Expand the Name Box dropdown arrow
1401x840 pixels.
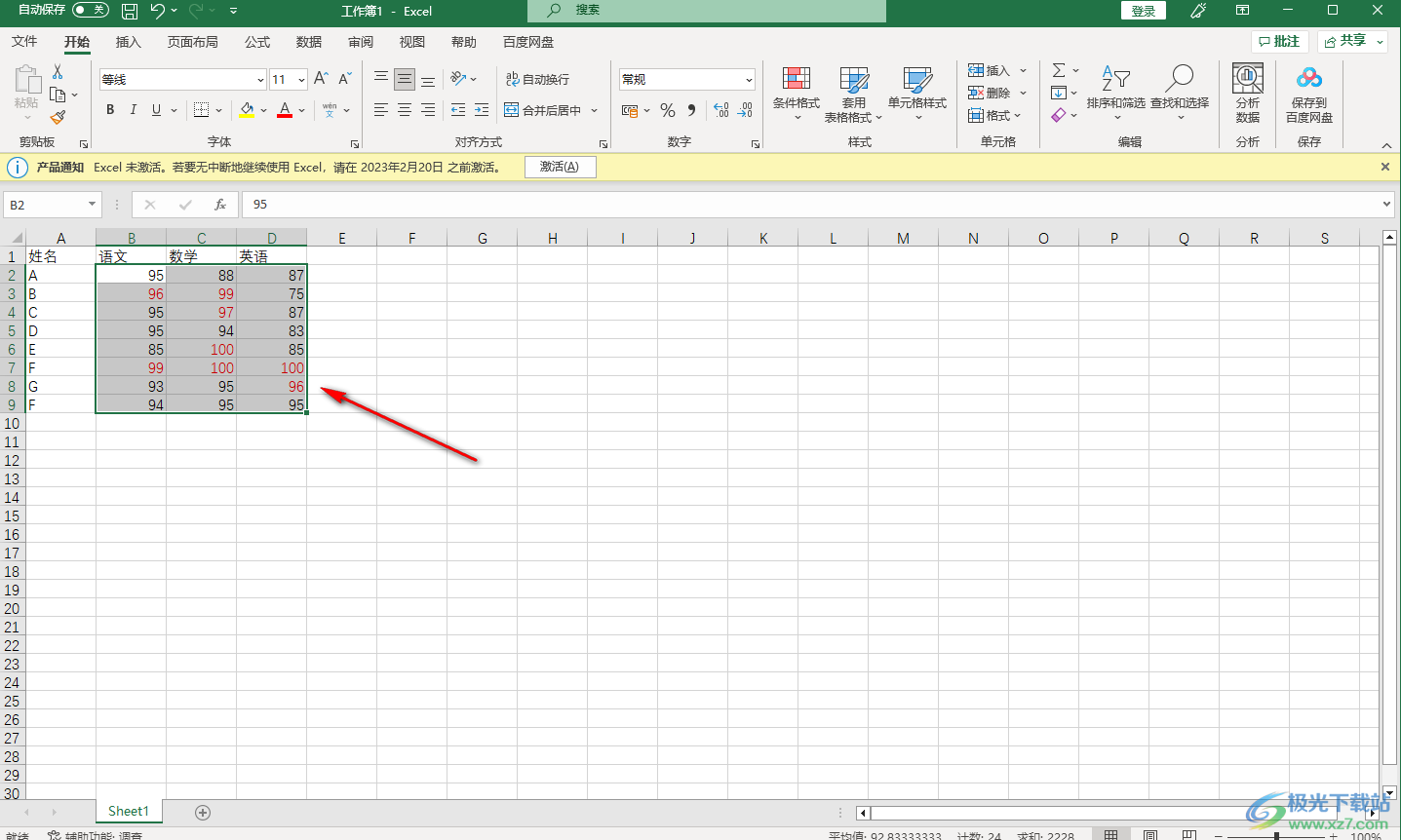point(92,205)
